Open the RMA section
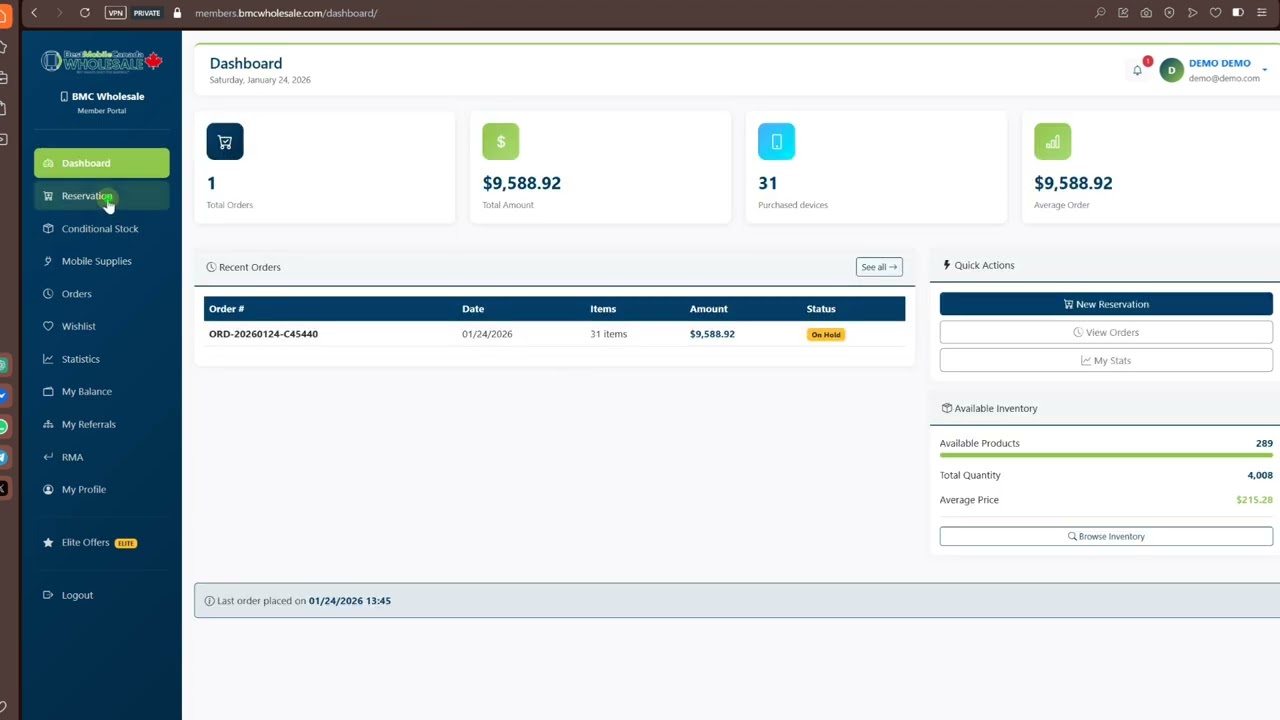Screen dimensions: 1280x720 [x=101, y=457]
